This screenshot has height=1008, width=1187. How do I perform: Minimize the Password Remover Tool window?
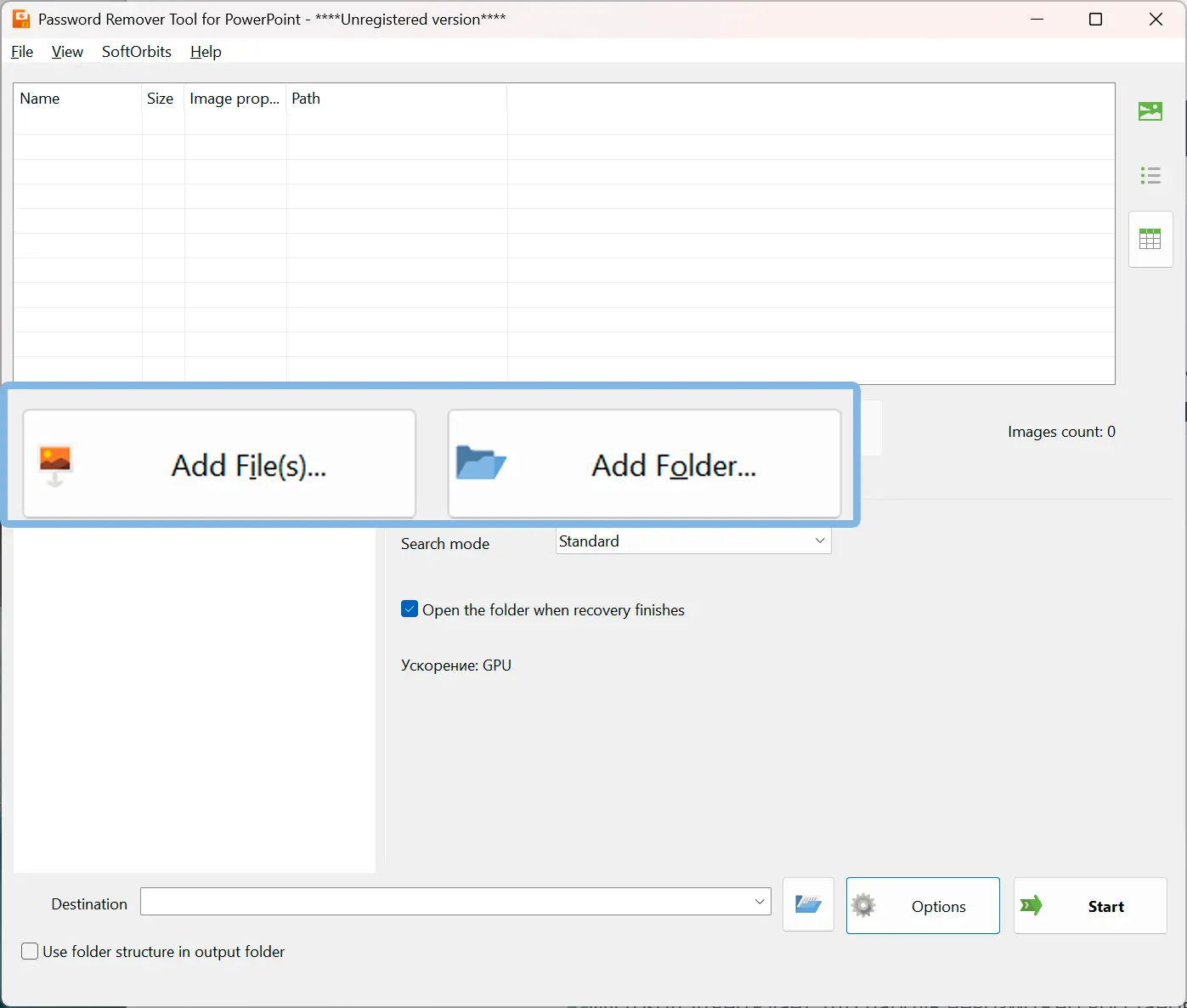tap(1037, 20)
